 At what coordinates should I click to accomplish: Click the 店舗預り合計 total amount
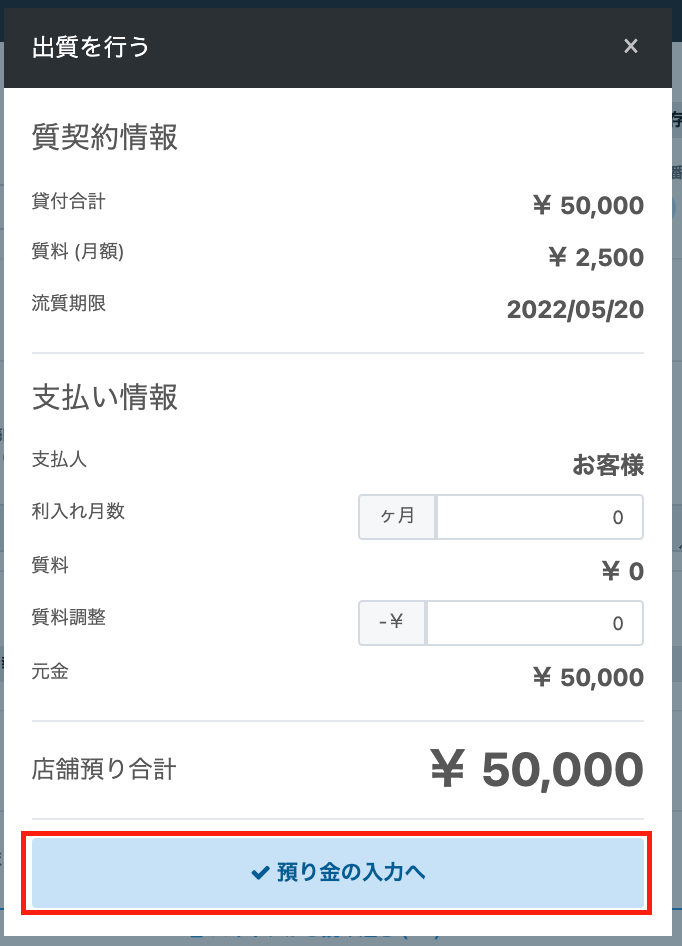(x=536, y=769)
